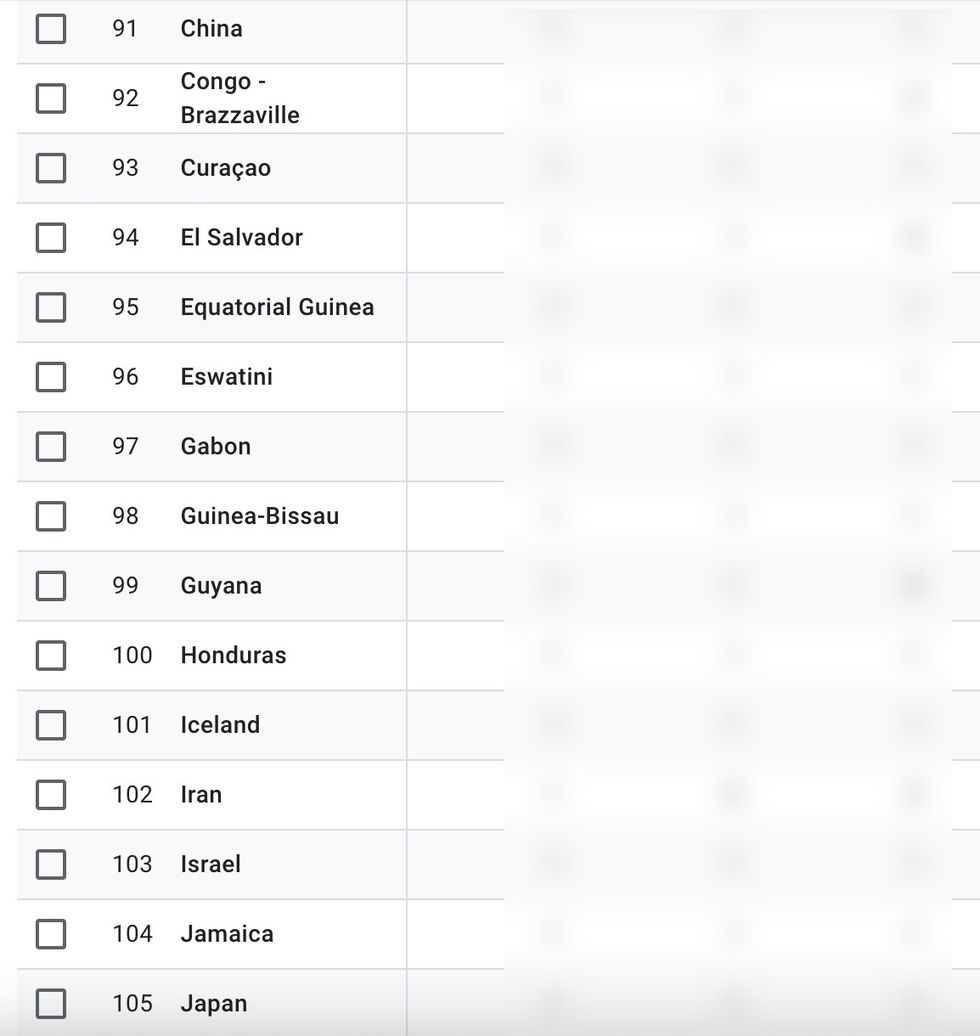The width and height of the screenshot is (980, 1036).
Task: Toggle the Honduras row checkbox
Action: [x=51, y=655]
